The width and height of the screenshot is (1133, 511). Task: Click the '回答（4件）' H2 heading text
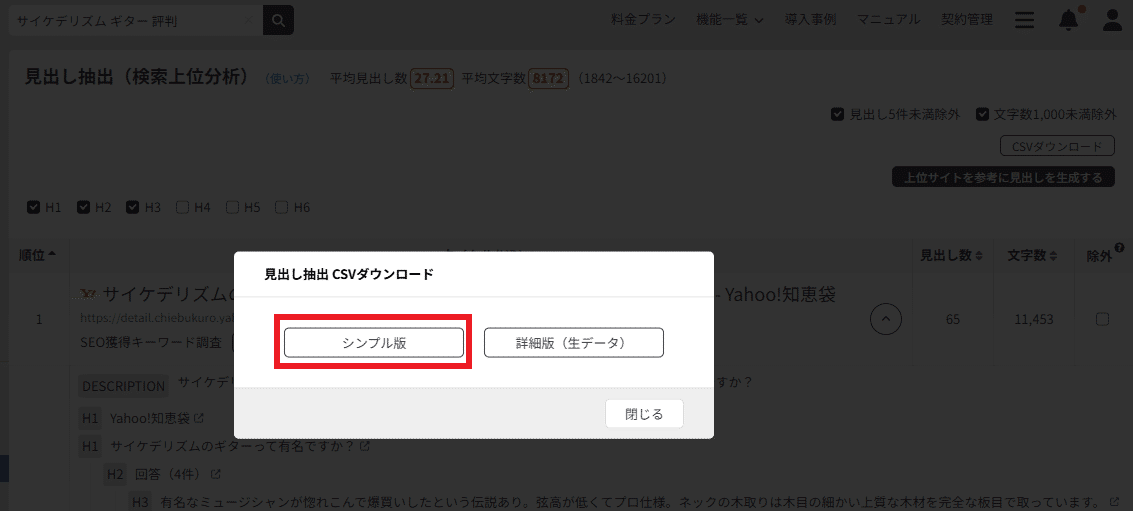click(x=171, y=475)
